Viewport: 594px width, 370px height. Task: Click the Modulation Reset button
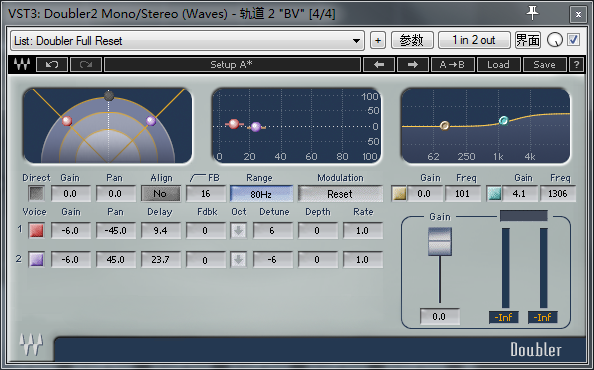(340, 194)
